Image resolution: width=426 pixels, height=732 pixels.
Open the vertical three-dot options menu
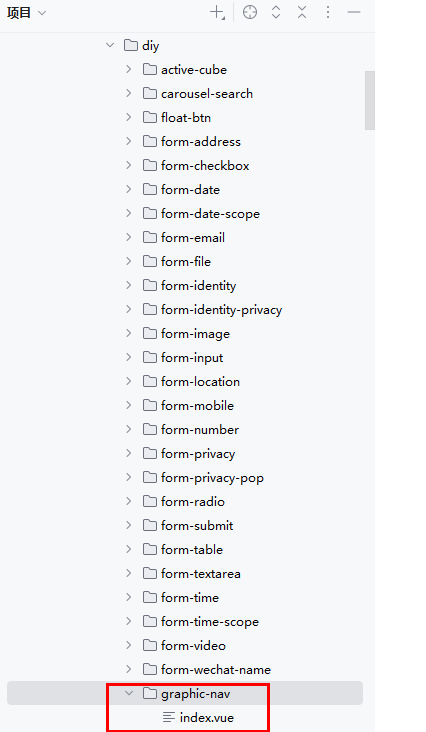pyautogui.click(x=328, y=13)
